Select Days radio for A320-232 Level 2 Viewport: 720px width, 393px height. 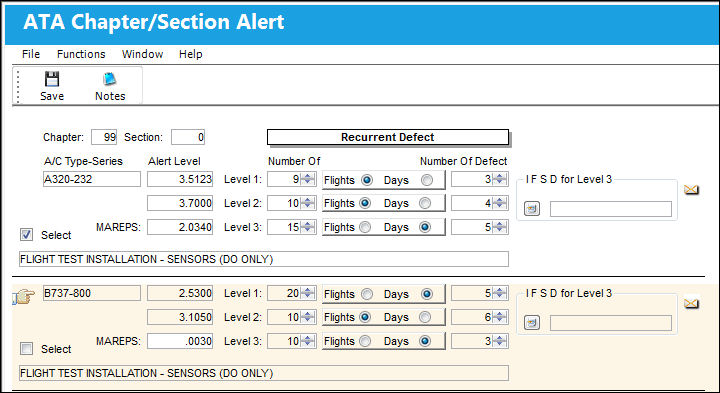(425, 203)
